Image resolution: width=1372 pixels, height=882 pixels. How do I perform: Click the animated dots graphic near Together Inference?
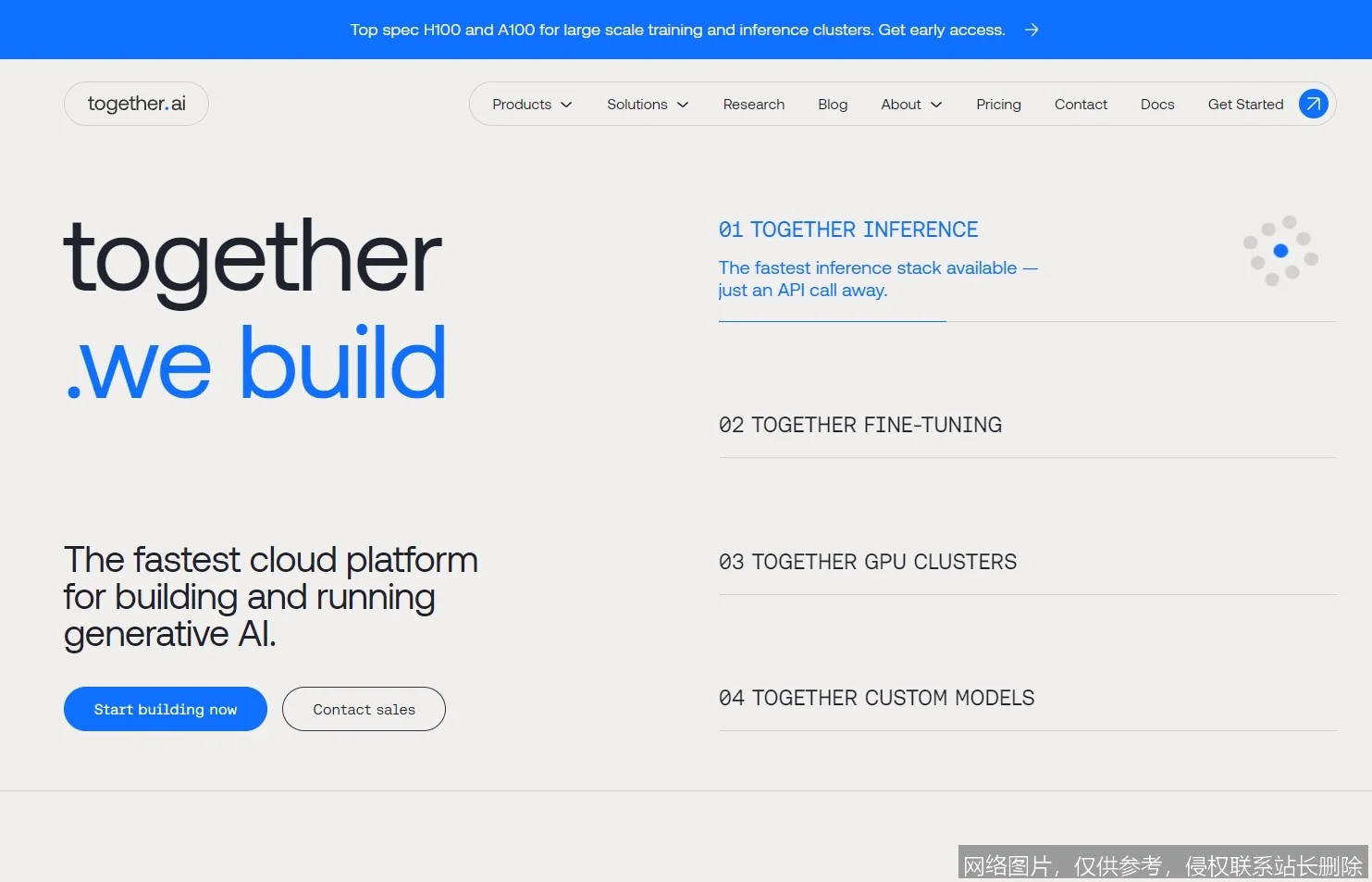pyautogui.click(x=1280, y=250)
